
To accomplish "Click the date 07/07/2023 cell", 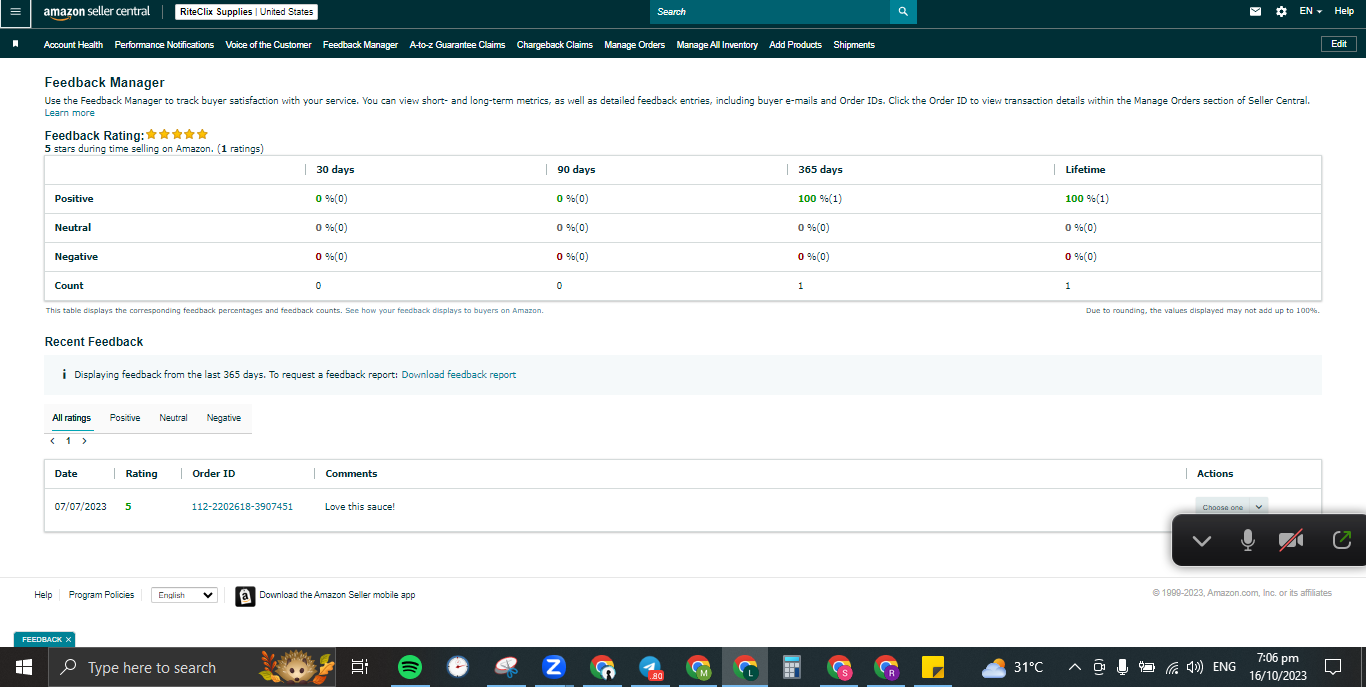I will [x=81, y=507].
